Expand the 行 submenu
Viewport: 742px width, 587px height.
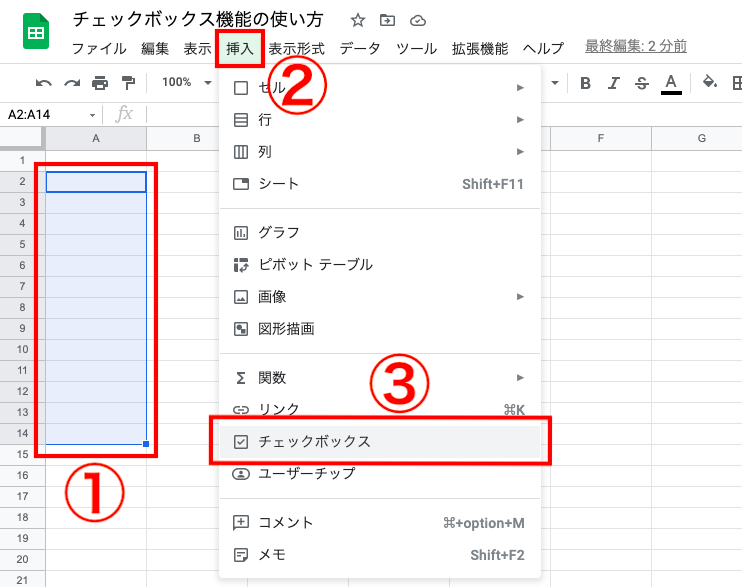point(380,120)
